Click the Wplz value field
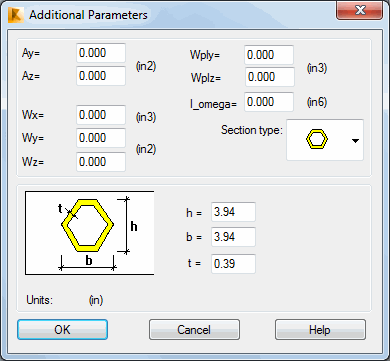The image size is (390, 361). (x=270, y=77)
